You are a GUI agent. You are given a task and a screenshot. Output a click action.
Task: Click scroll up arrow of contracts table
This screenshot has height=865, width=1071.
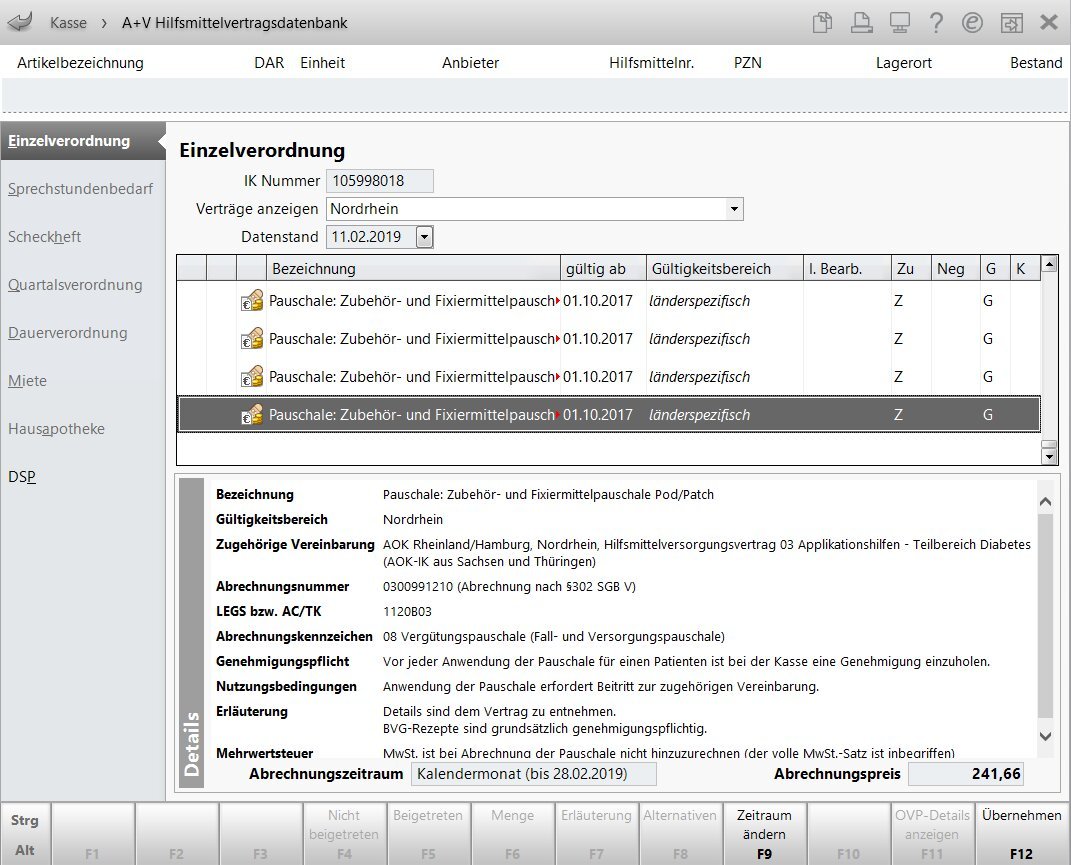click(1049, 264)
